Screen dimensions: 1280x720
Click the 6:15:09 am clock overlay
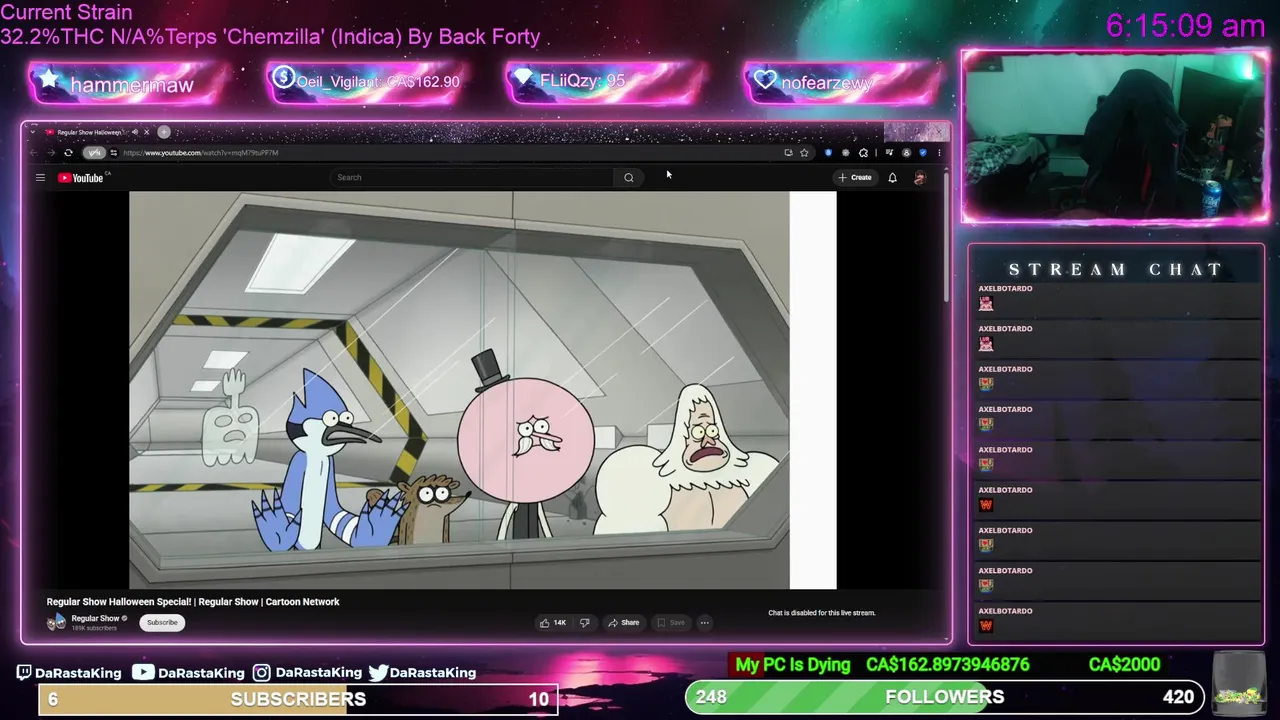pos(1185,26)
